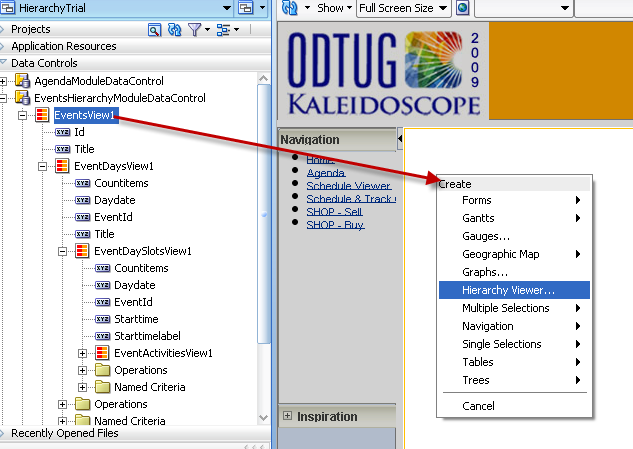Click the HierarchyTrial application icon

pos(8,8)
